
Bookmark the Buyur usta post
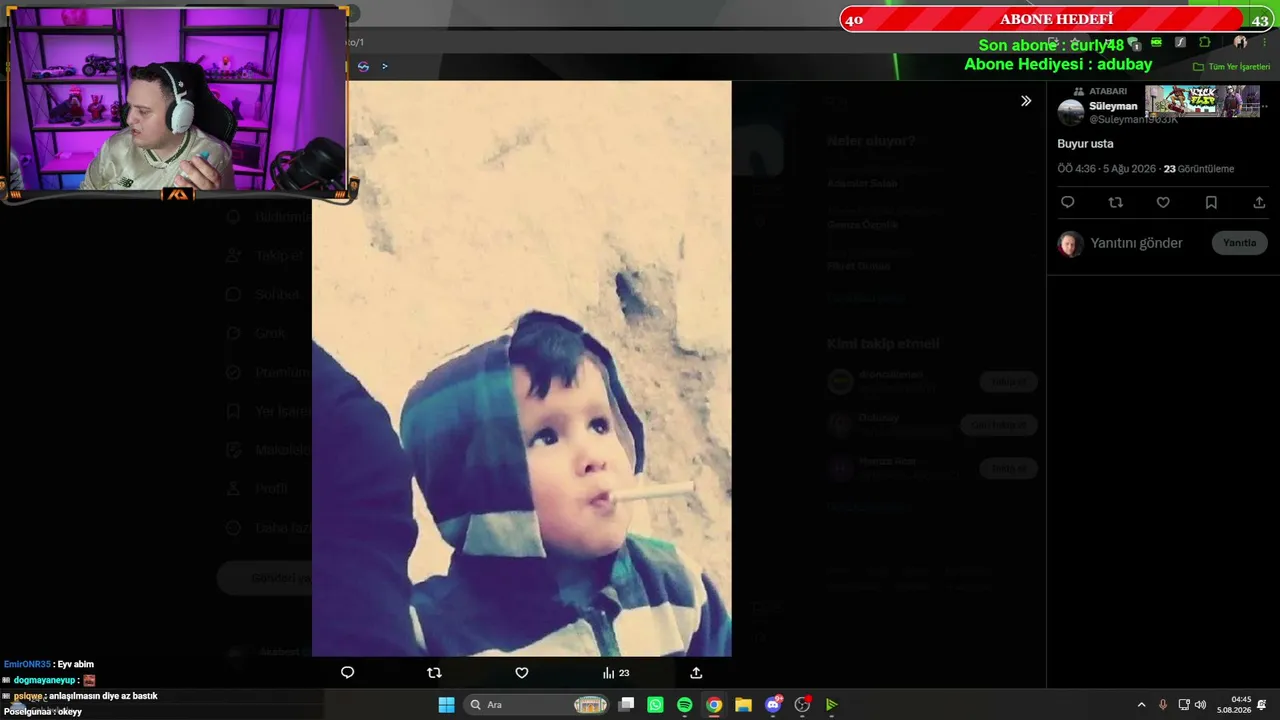(1211, 202)
